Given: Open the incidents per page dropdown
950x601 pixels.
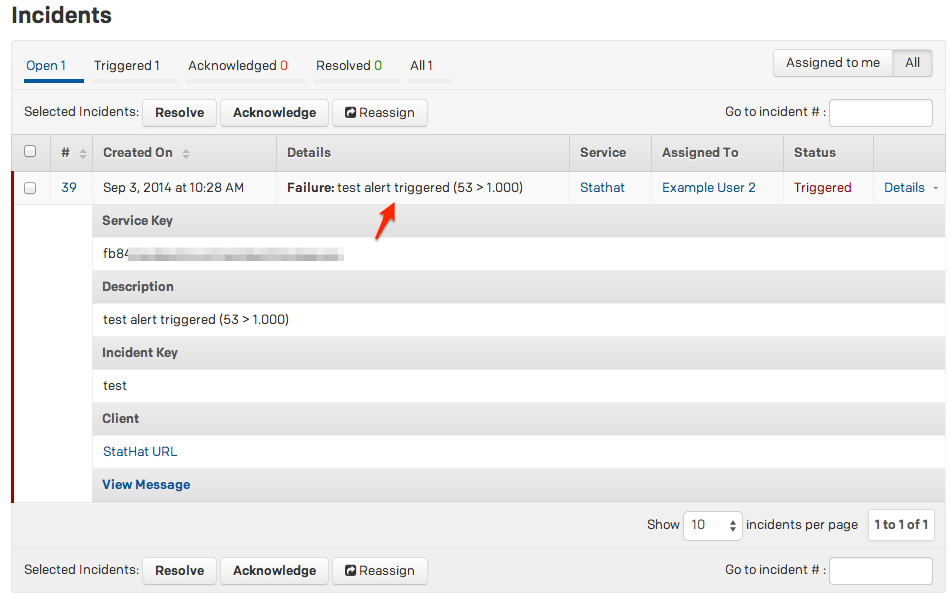Looking at the screenshot, I should coord(712,525).
